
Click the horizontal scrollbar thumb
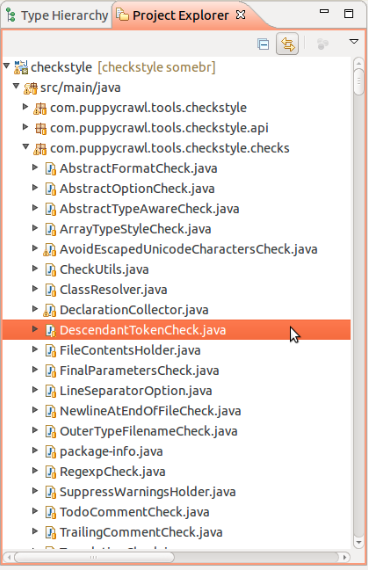[94, 557]
